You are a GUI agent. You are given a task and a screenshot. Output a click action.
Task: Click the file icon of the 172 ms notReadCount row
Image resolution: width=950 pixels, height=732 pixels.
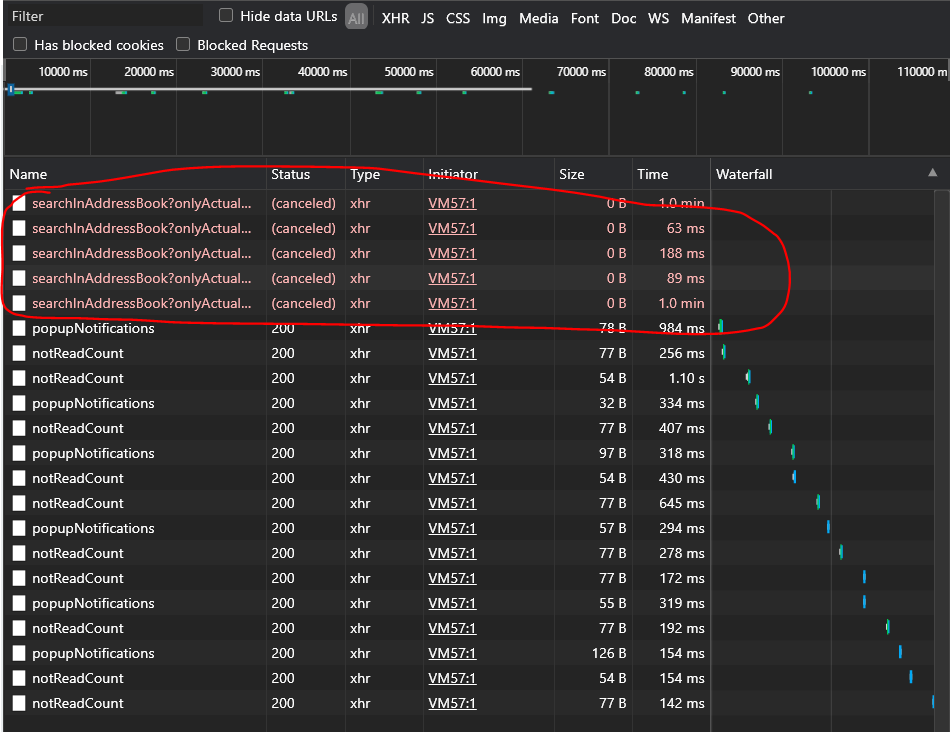pos(19,578)
